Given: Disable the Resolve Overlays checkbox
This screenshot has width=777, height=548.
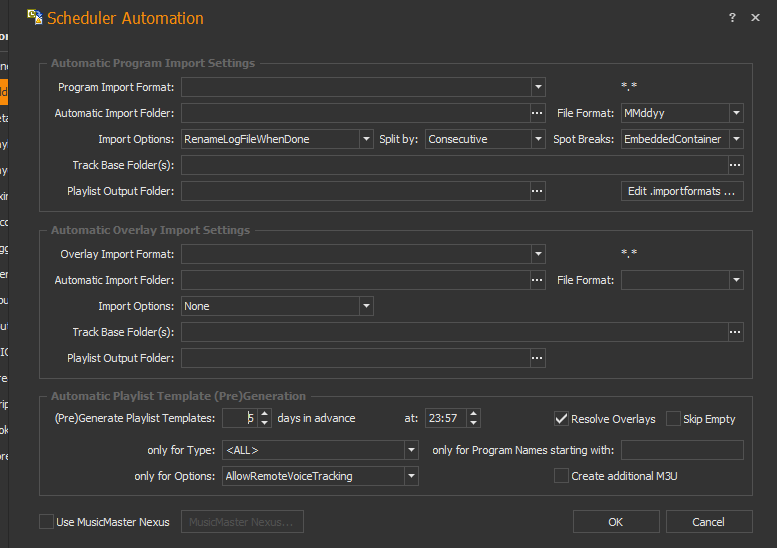Looking at the screenshot, I should [x=561, y=418].
